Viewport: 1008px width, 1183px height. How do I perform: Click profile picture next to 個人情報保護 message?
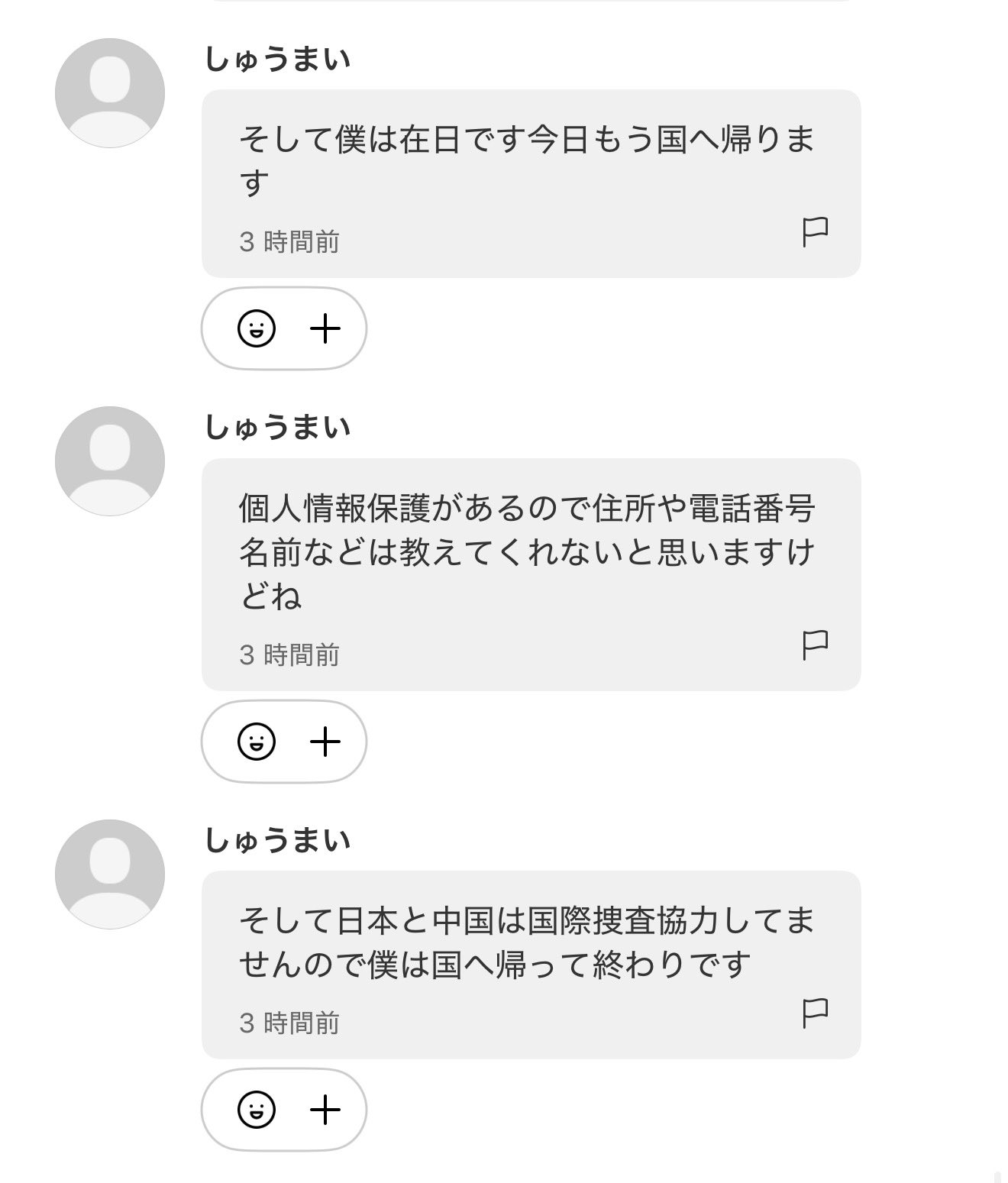(x=110, y=461)
